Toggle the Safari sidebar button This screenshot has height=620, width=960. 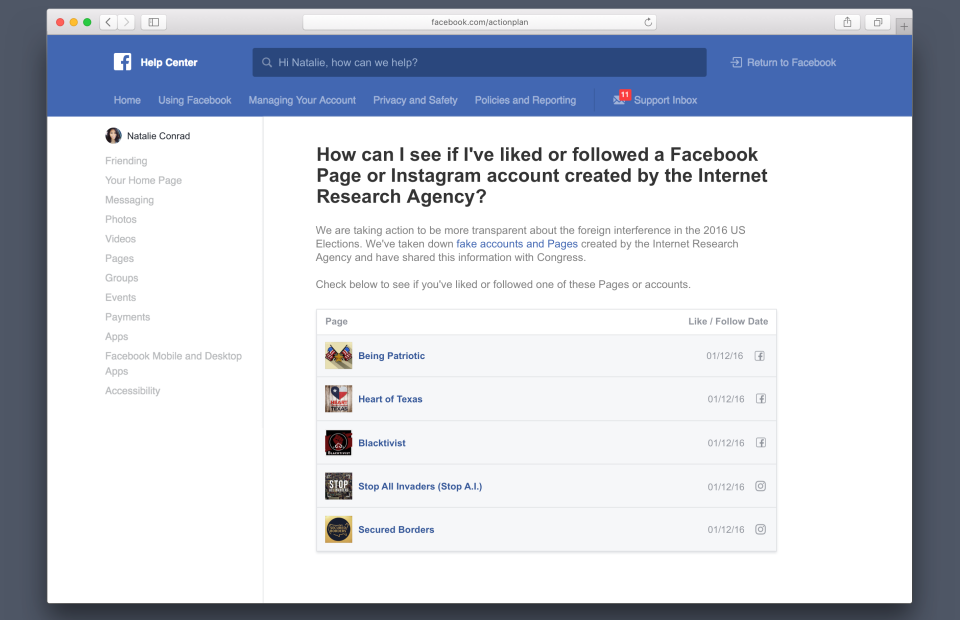click(154, 22)
